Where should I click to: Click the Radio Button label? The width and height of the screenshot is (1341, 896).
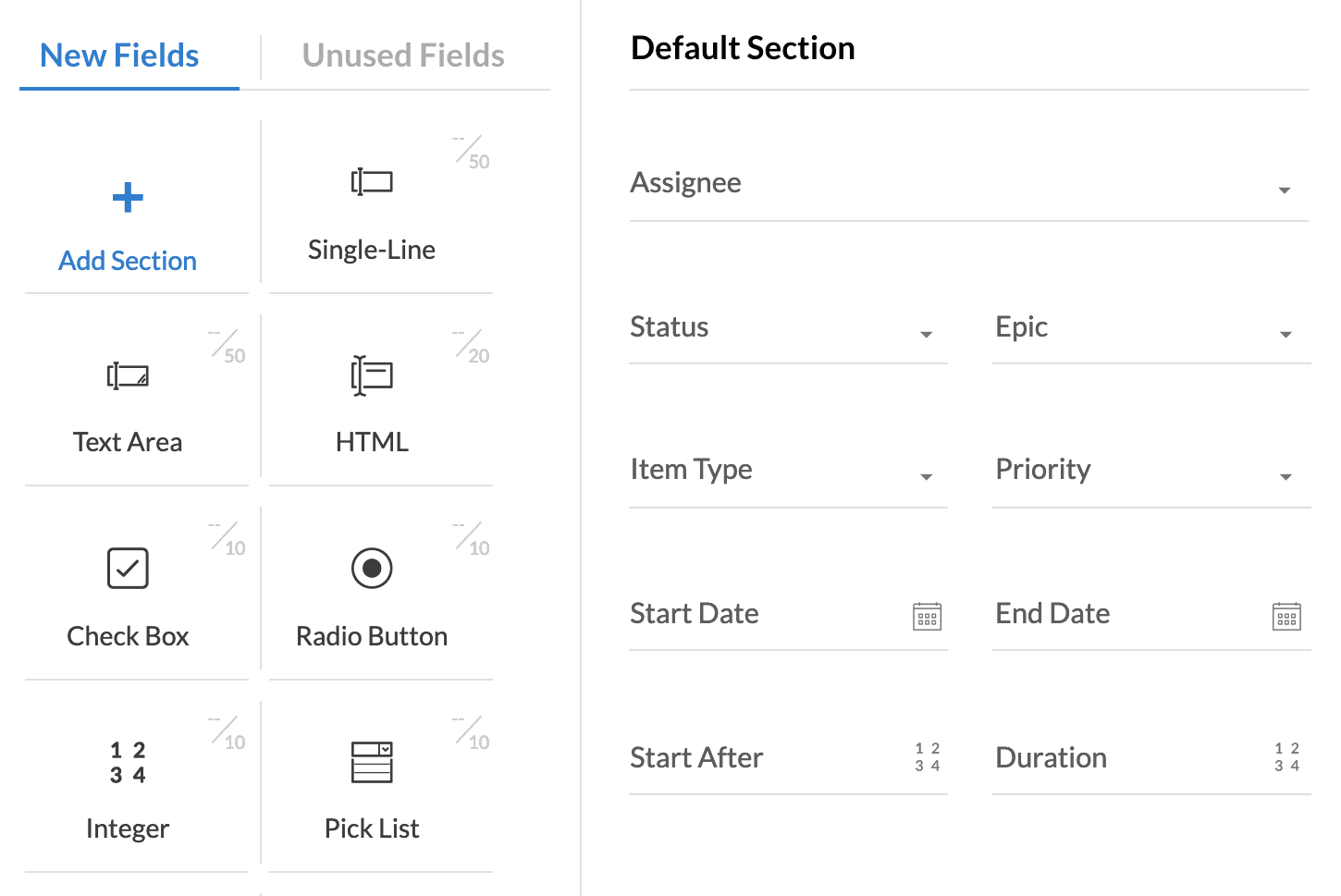coord(372,636)
